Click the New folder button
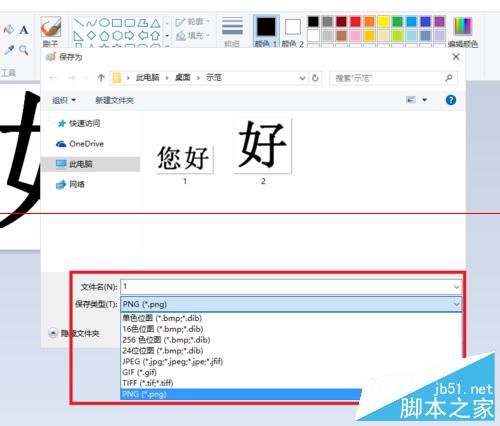Viewport: 500px width, 426px height. coord(114,100)
